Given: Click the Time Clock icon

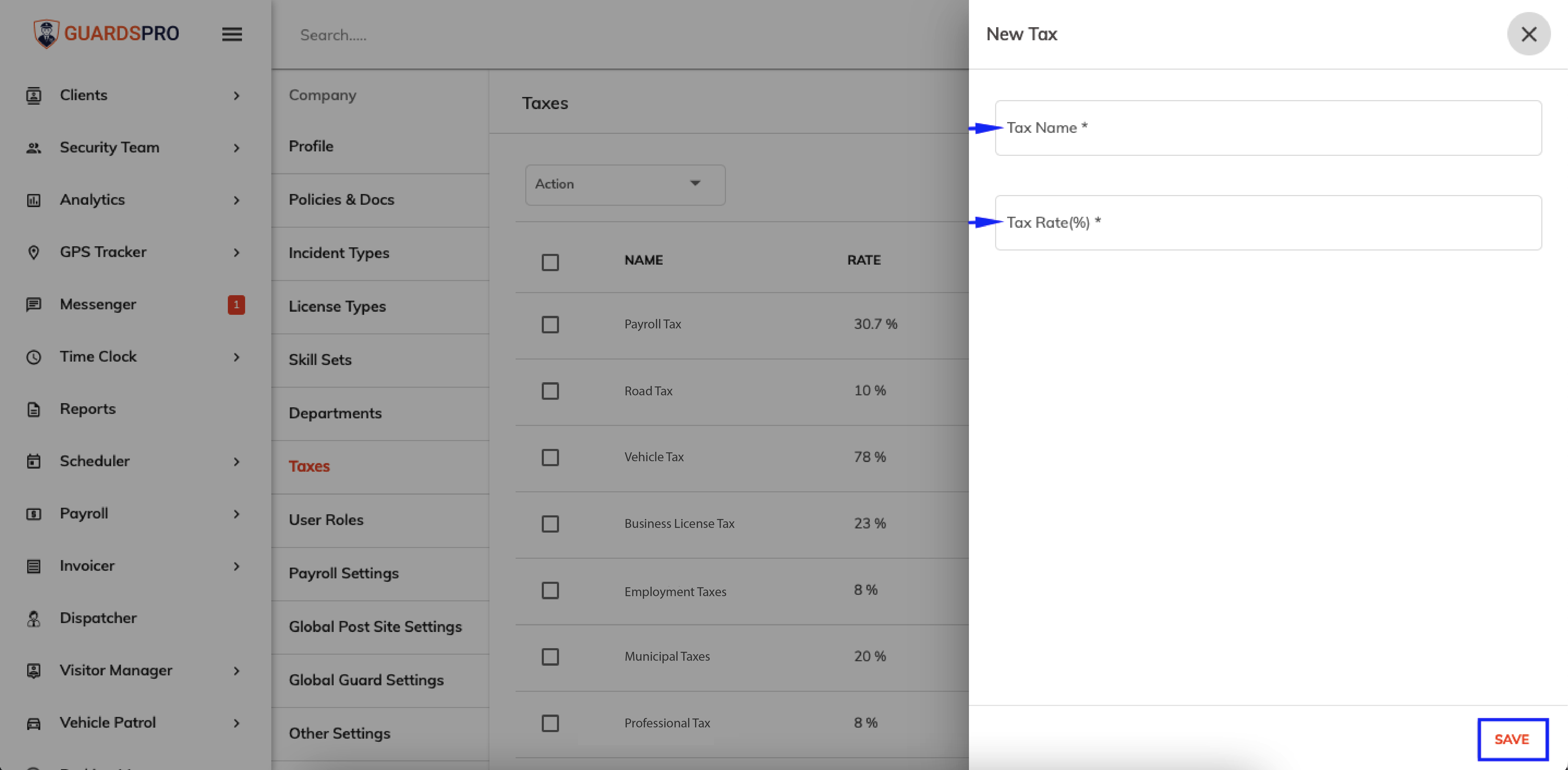Looking at the screenshot, I should point(34,357).
